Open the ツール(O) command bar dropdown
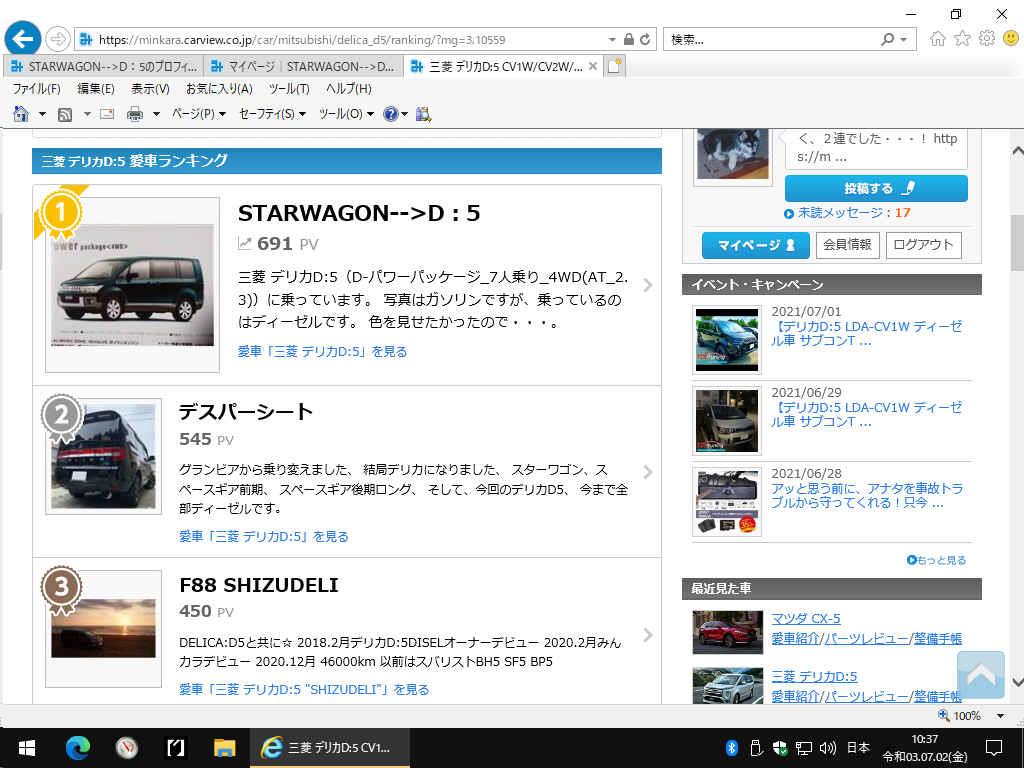 tap(346, 114)
